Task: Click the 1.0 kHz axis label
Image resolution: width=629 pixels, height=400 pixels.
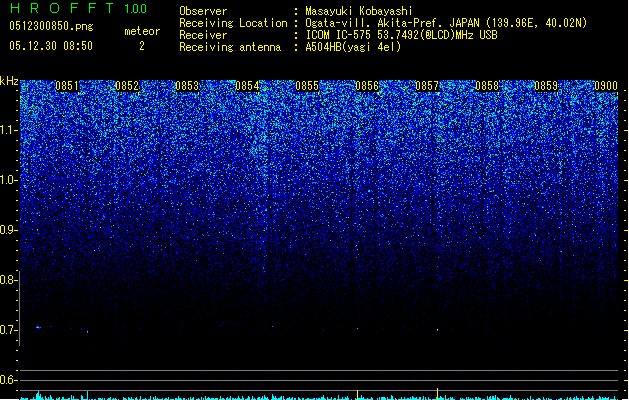Action: [x=9, y=180]
